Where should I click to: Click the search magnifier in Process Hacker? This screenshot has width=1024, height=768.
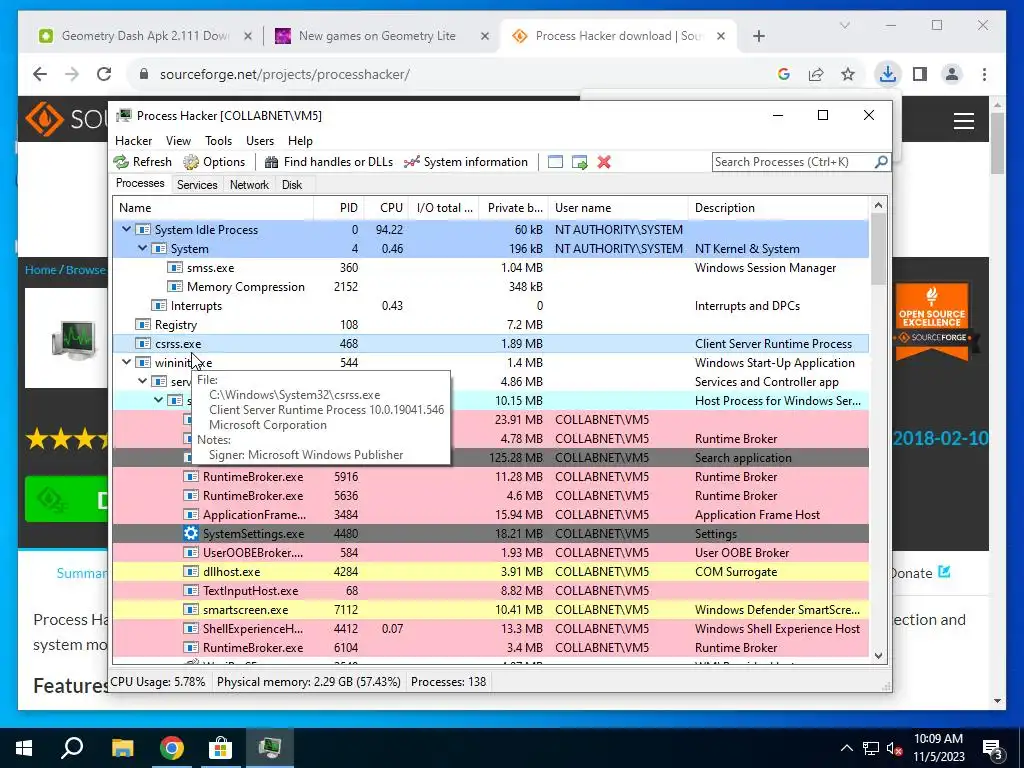point(880,161)
